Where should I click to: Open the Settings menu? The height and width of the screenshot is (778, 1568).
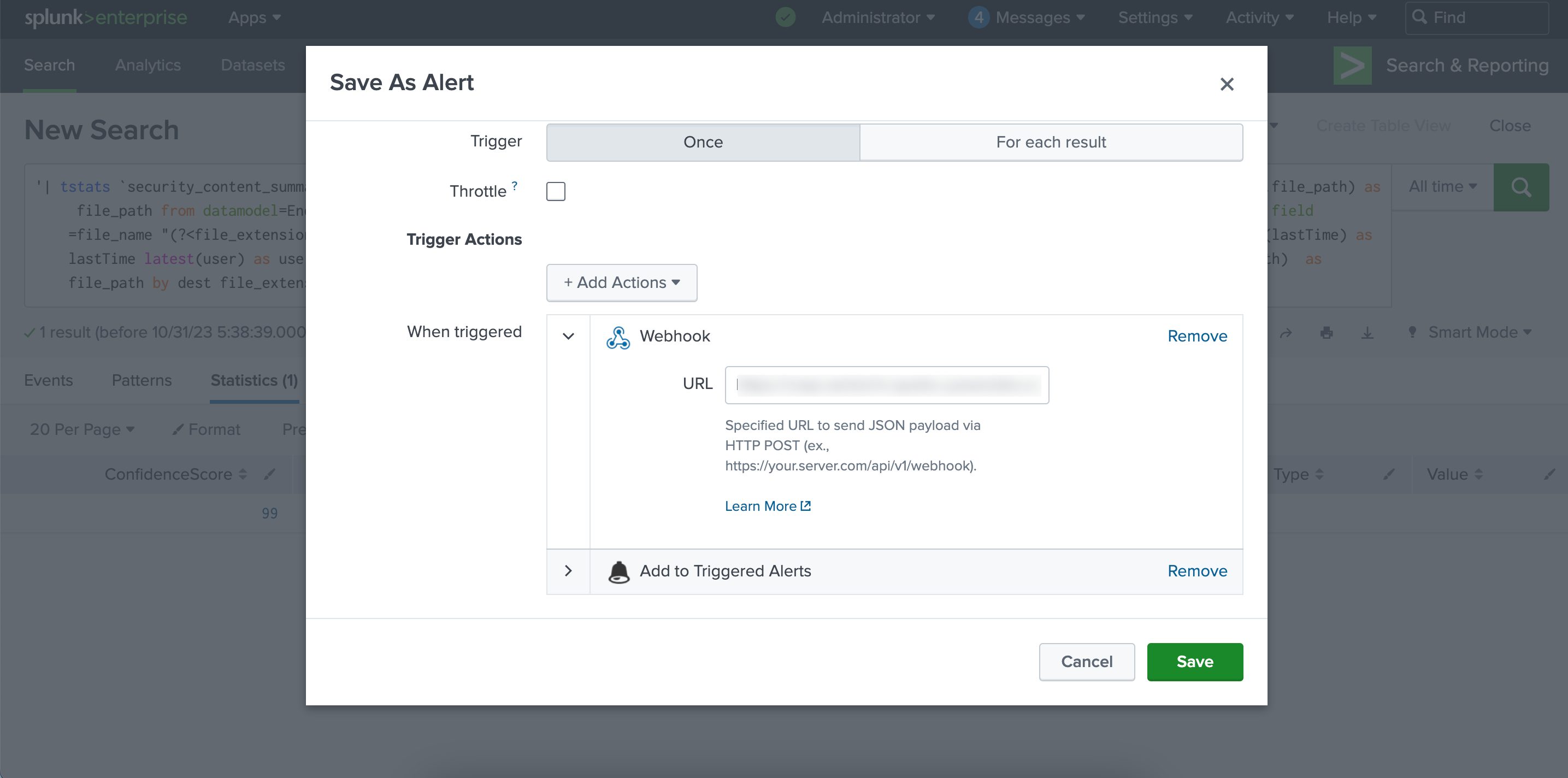tap(1155, 17)
